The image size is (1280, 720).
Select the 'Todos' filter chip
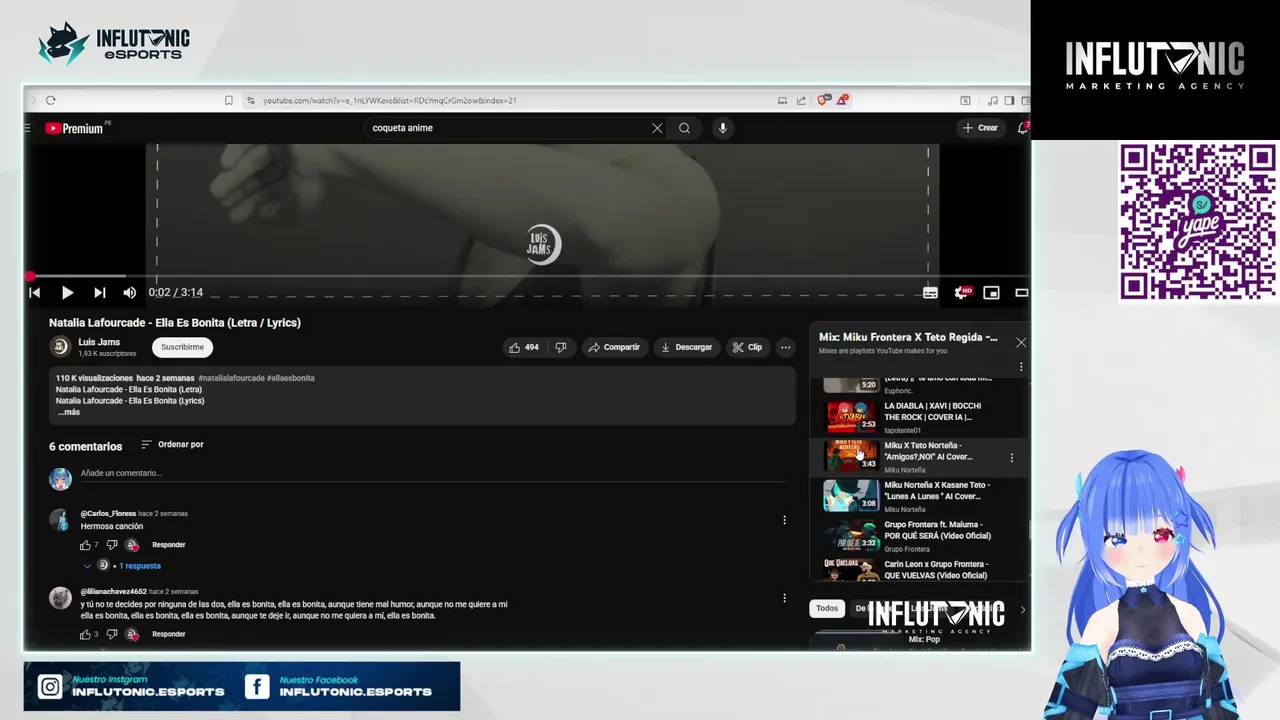point(827,608)
